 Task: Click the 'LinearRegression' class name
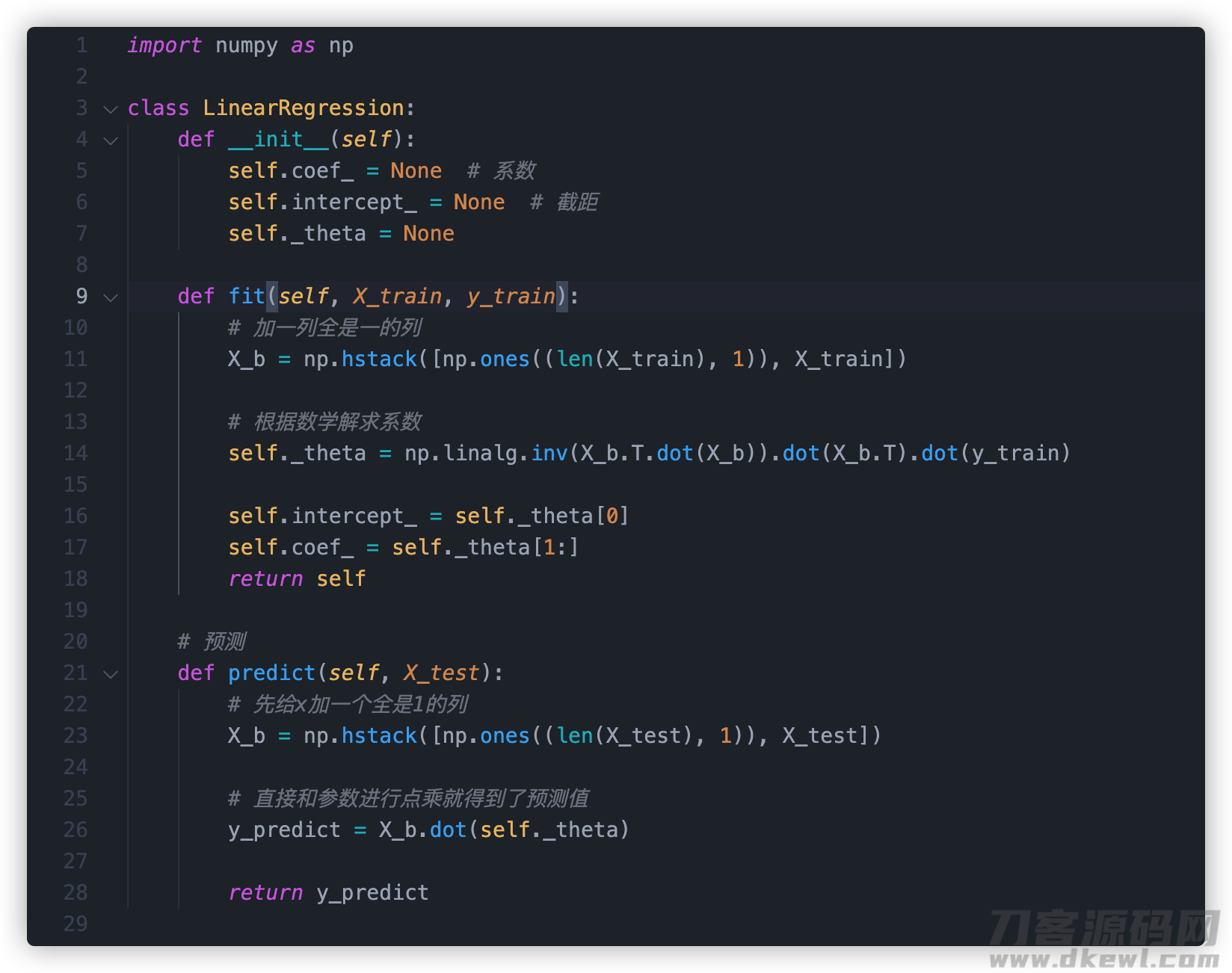coord(304,108)
